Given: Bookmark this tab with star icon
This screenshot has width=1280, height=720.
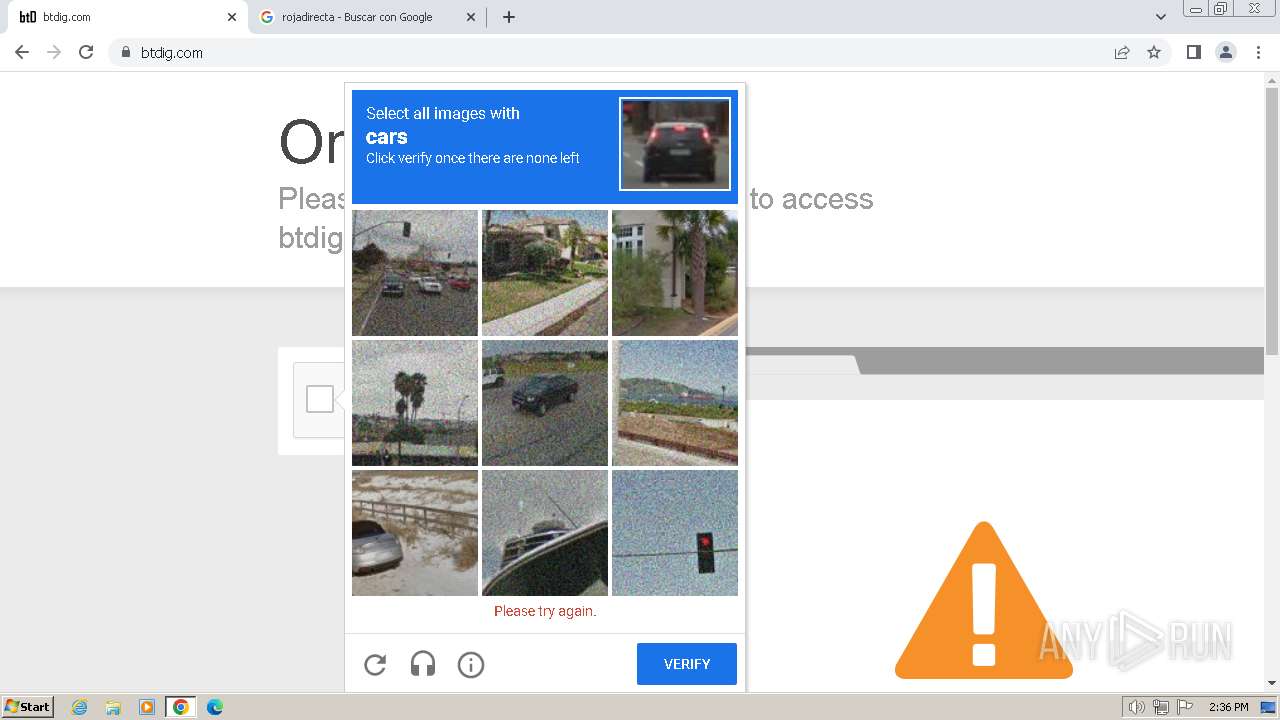Looking at the screenshot, I should (1154, 52).
